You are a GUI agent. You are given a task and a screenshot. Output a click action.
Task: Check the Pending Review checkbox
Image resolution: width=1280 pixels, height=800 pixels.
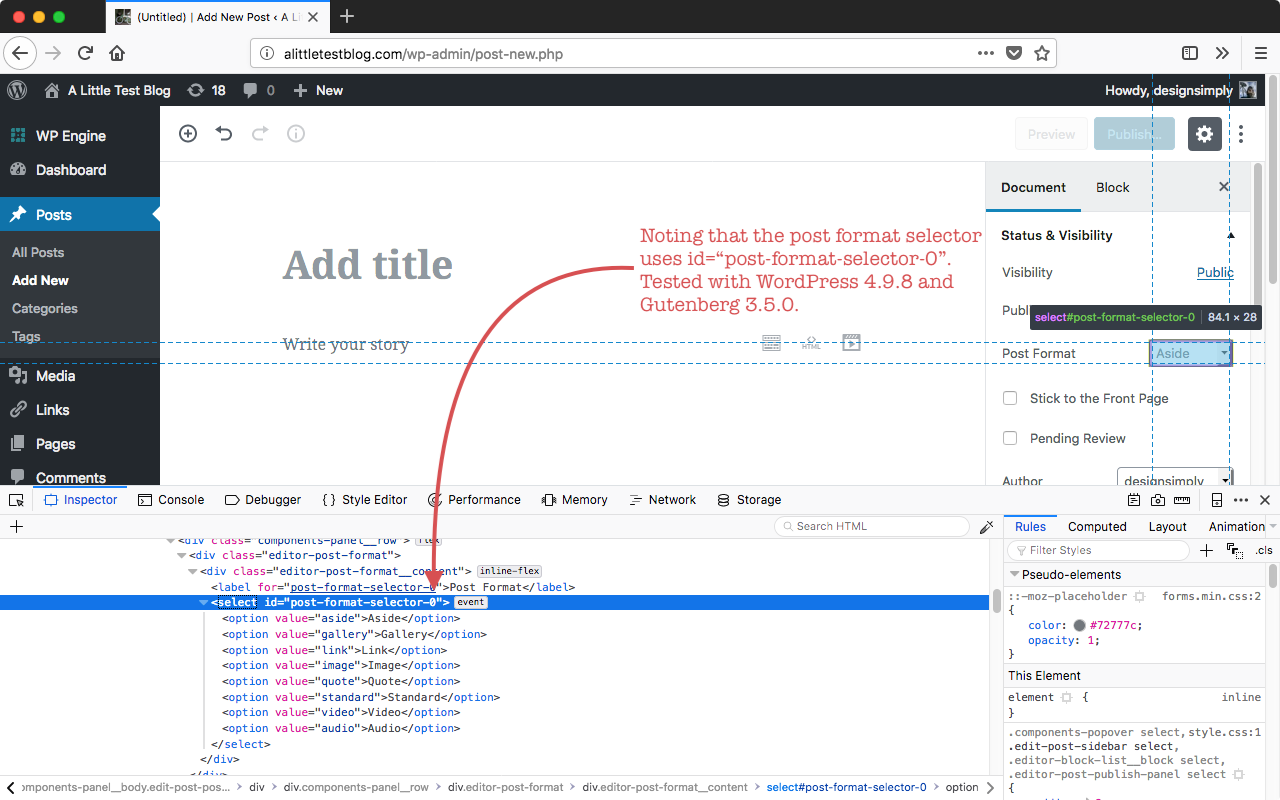[1010, 438]
